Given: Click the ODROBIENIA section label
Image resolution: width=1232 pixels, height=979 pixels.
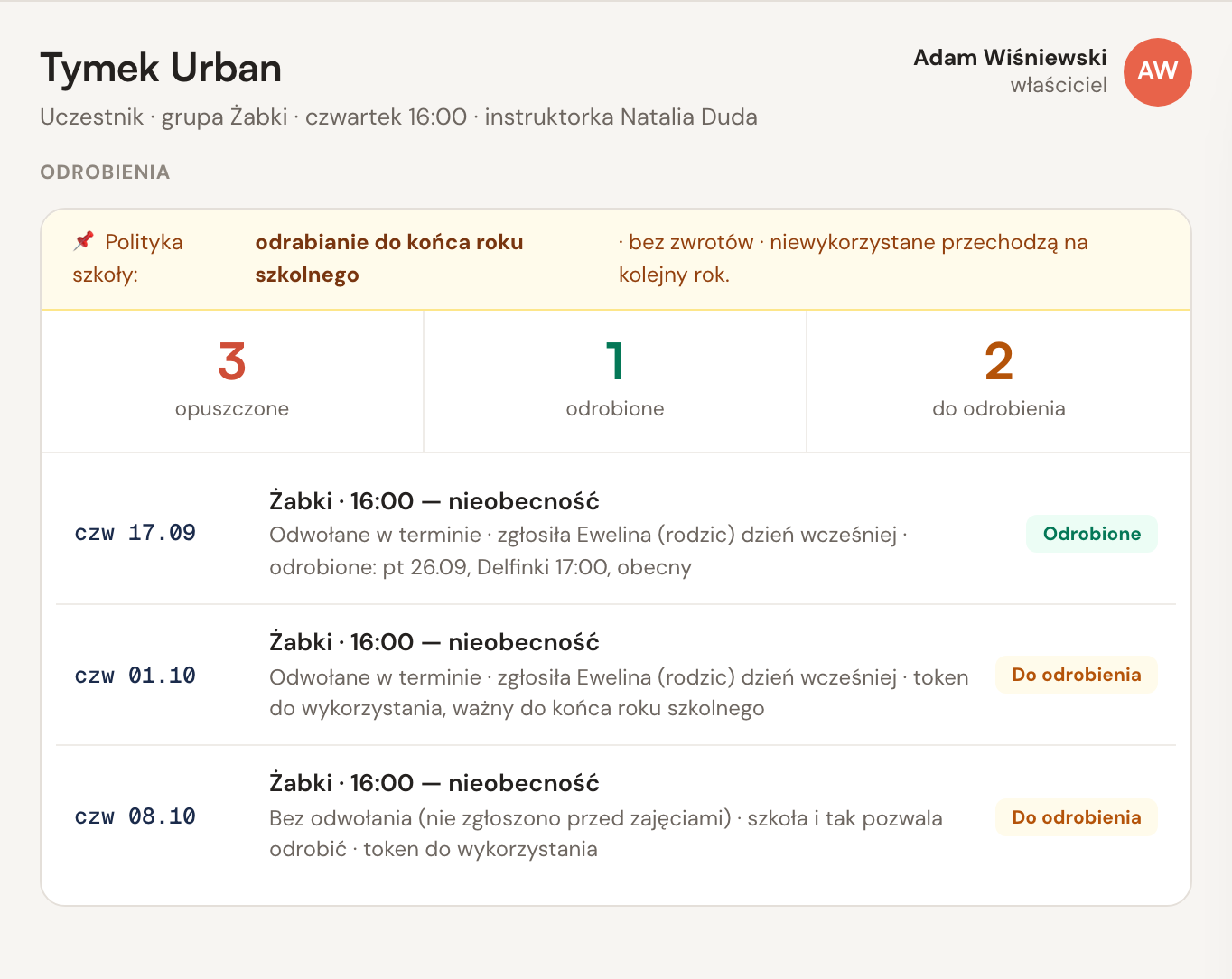Looking at the screenshot, I should [105, 172].
